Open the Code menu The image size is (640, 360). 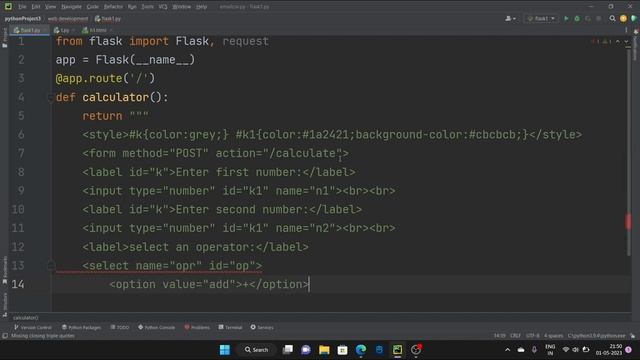(x=93, y=7)
